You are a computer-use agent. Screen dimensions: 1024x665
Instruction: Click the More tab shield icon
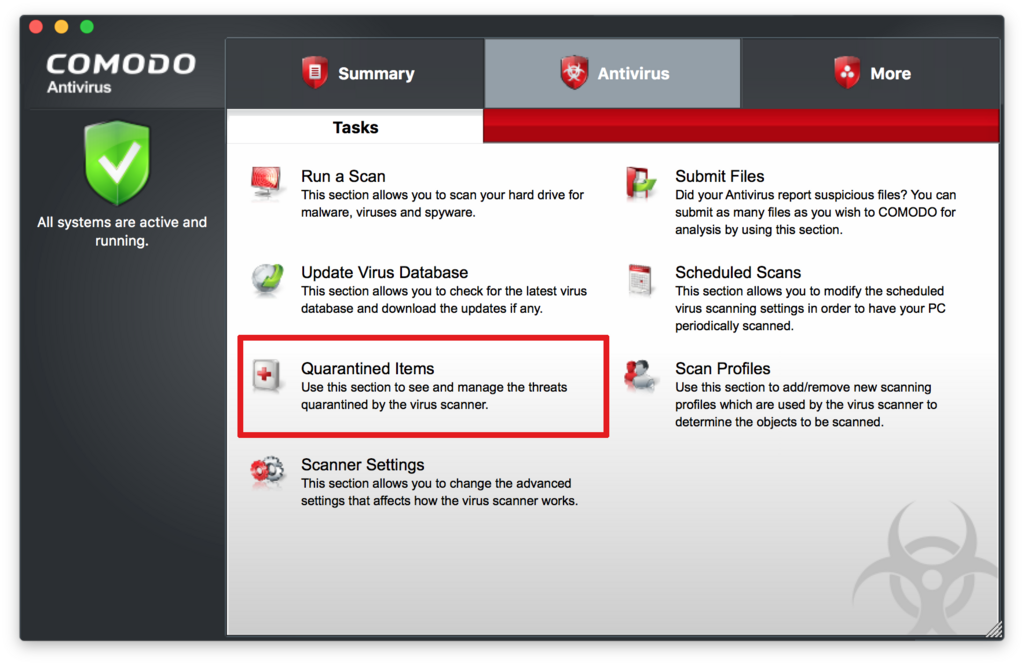click(x=847, y=72)
